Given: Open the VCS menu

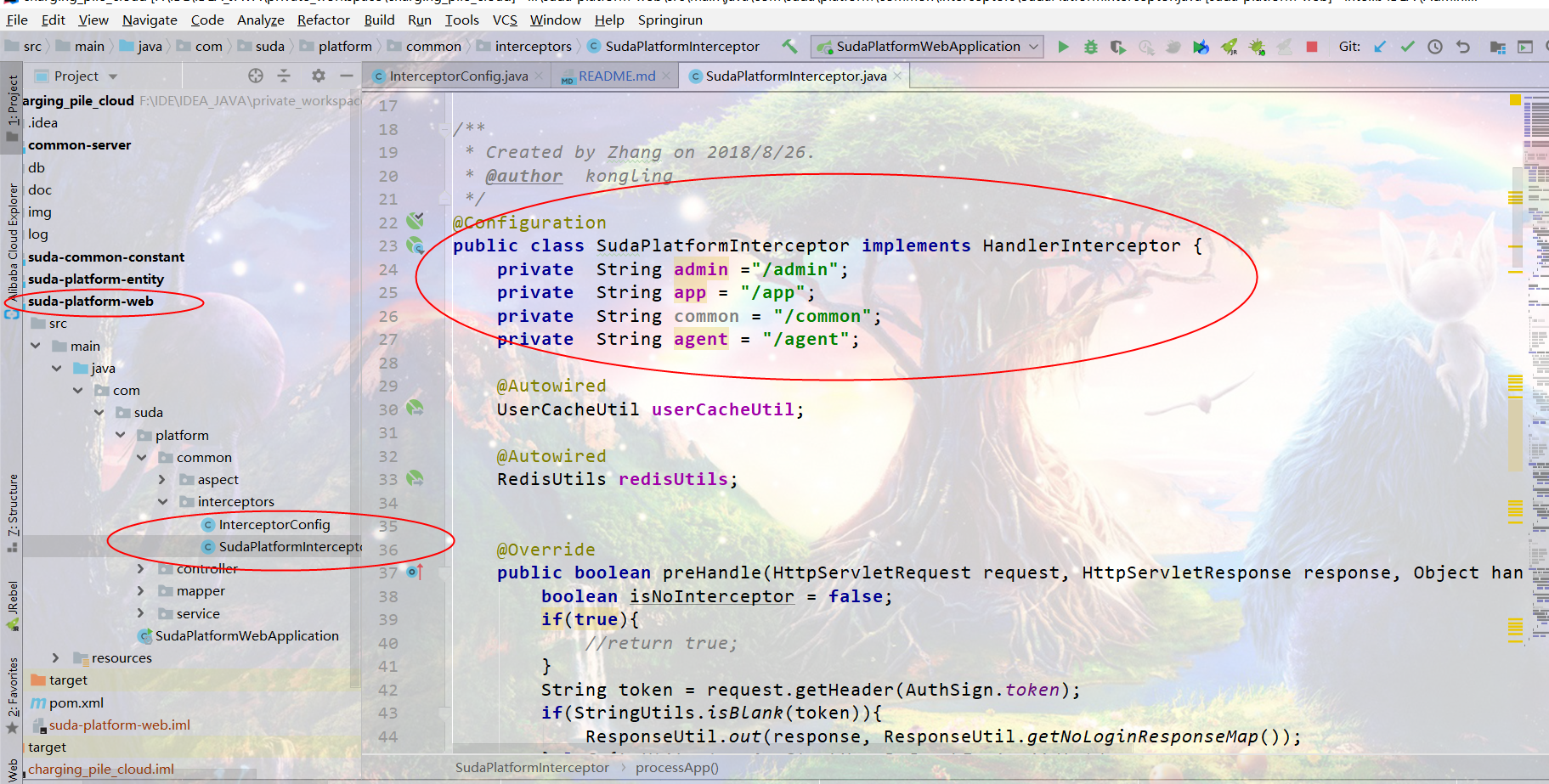Looking at the screenshot, I should tap(505, 20).
